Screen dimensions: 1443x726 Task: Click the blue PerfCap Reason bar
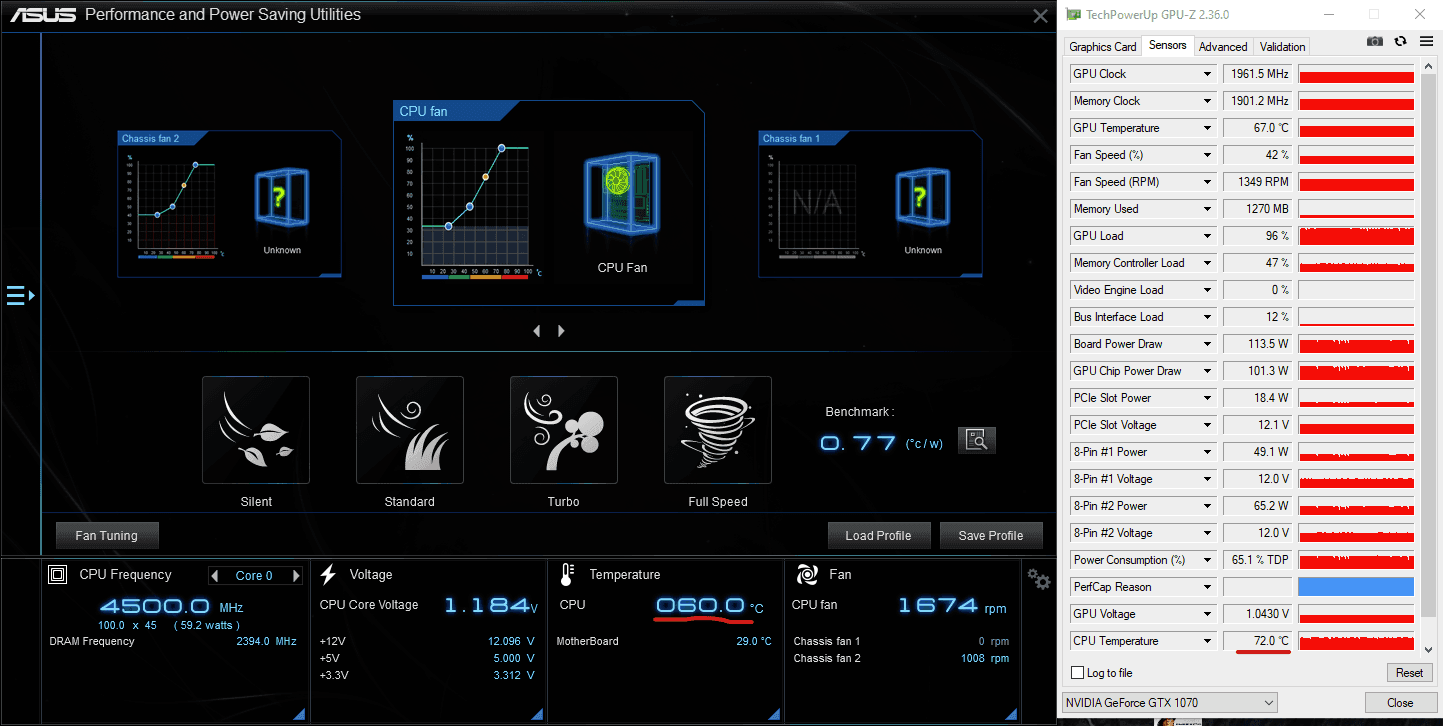tap(1356, 587)
